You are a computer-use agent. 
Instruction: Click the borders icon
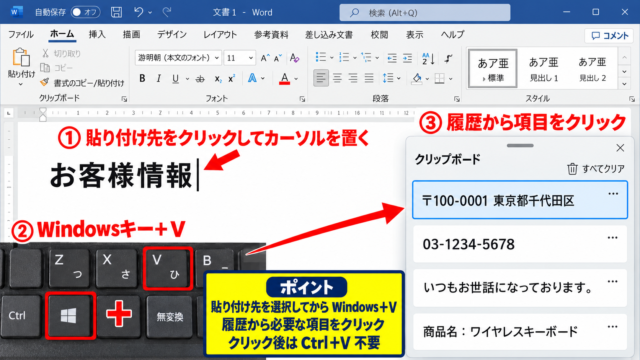pyautogui.click(x=440, y=78)
